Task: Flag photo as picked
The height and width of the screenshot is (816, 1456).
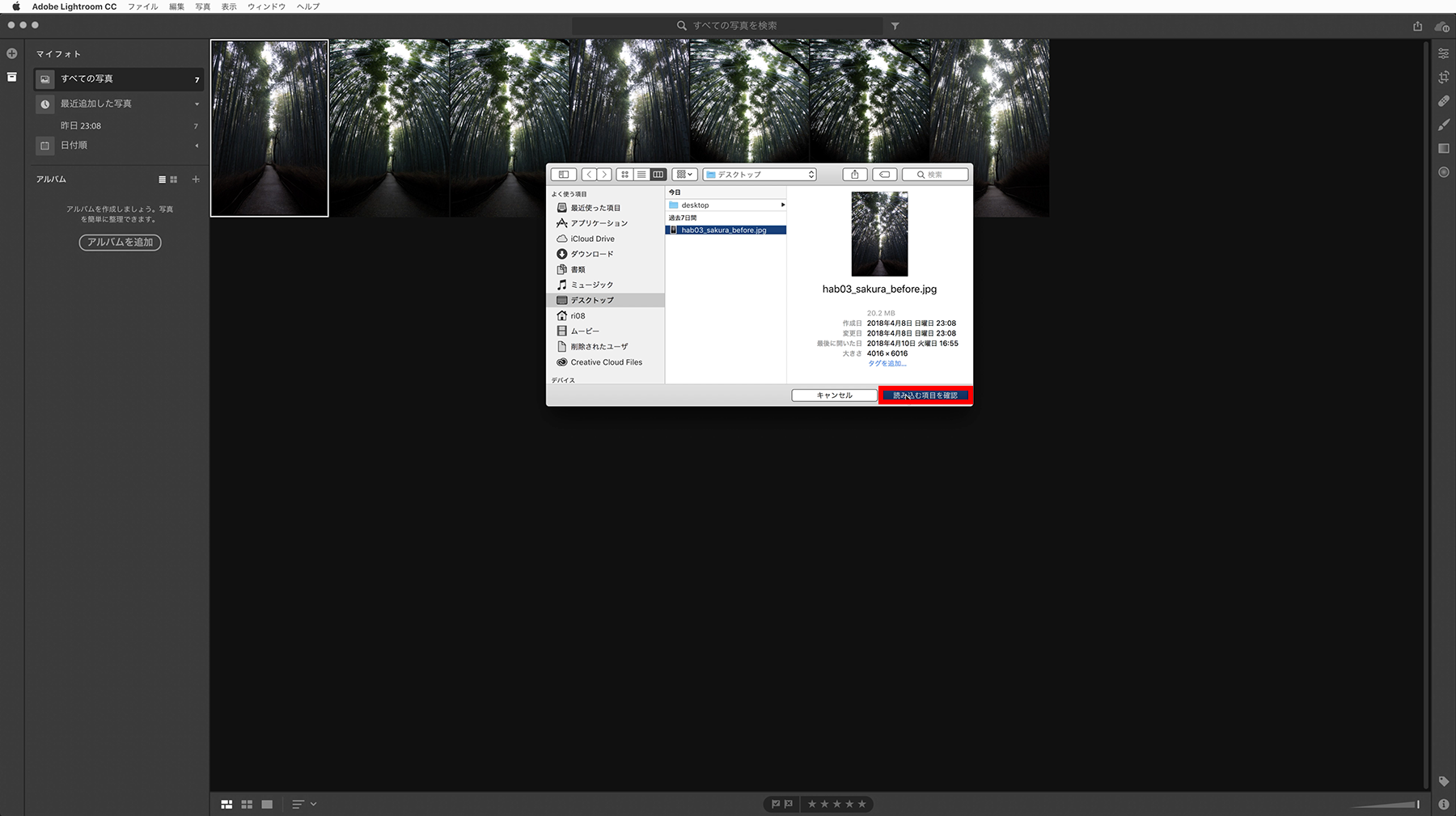Action: [x=776, y=804]
